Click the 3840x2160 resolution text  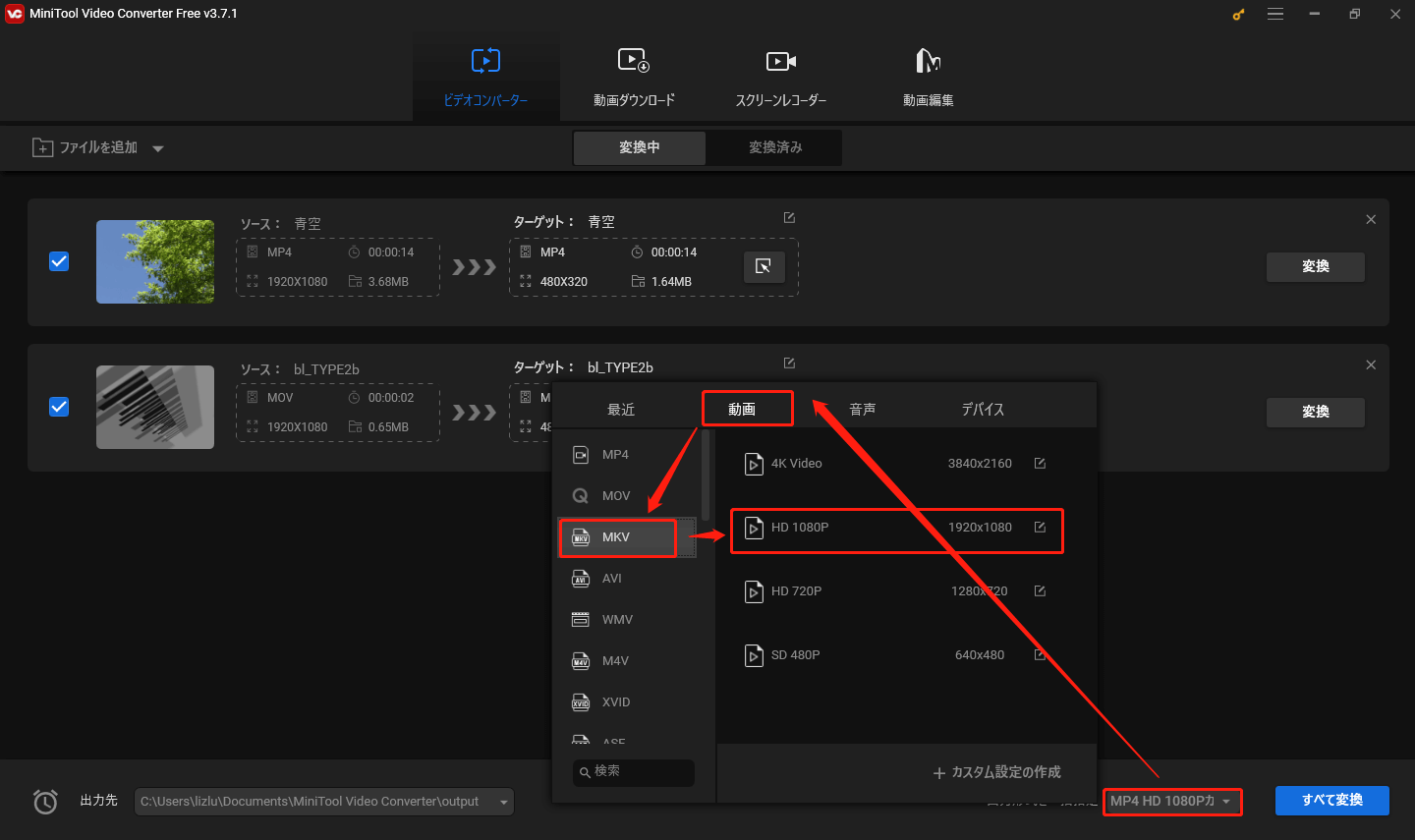tap(980, 464)
